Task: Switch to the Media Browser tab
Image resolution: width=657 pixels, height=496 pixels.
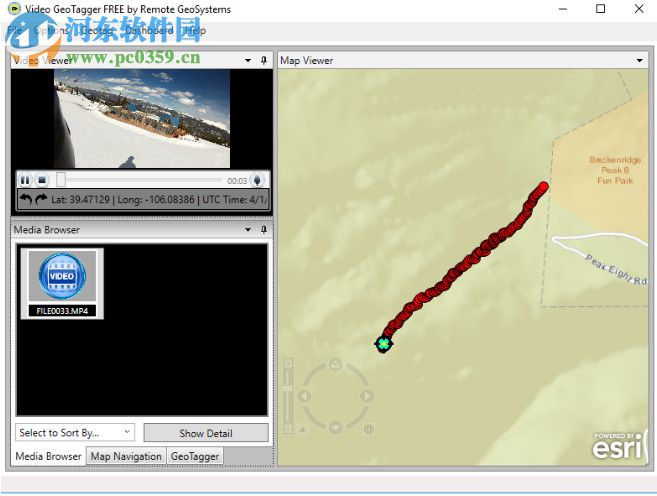Action: [48, 456]
